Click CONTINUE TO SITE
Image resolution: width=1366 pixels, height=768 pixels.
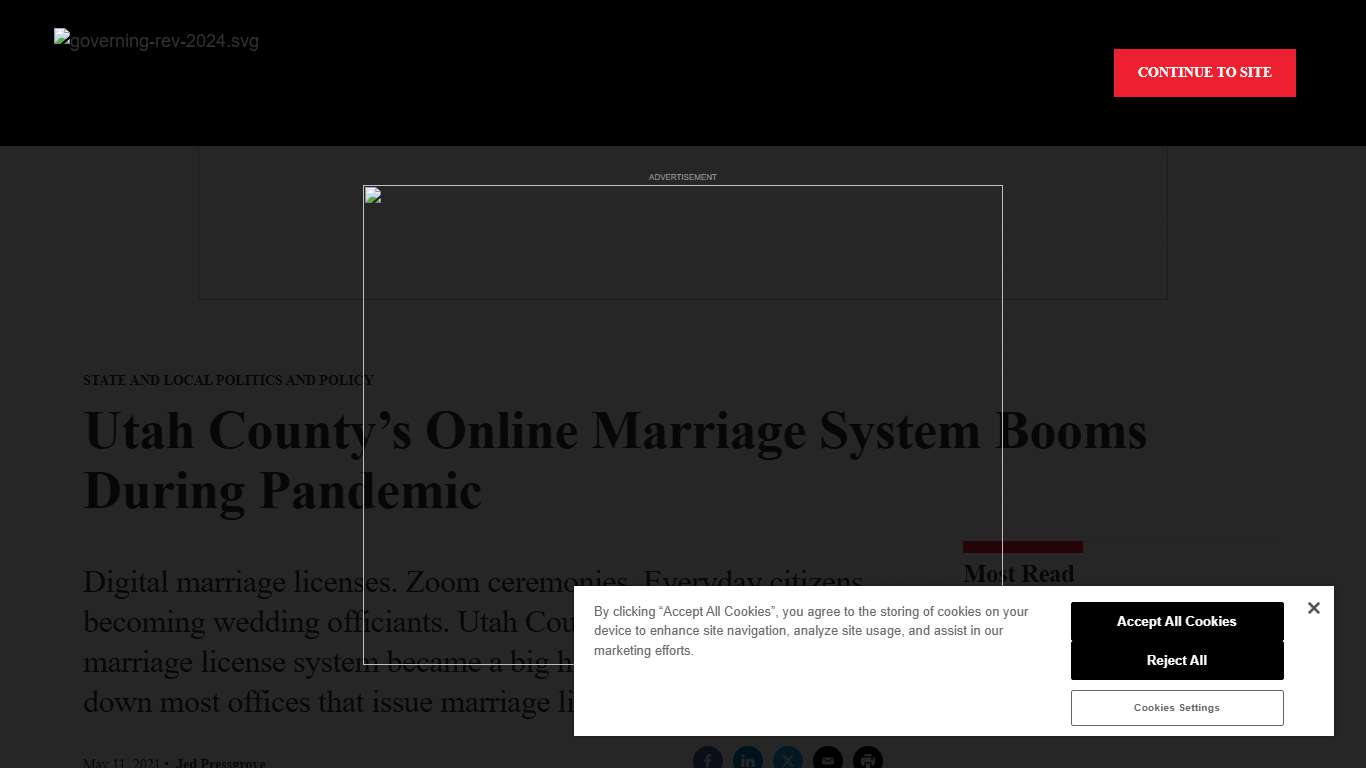tap(1204, 72)
